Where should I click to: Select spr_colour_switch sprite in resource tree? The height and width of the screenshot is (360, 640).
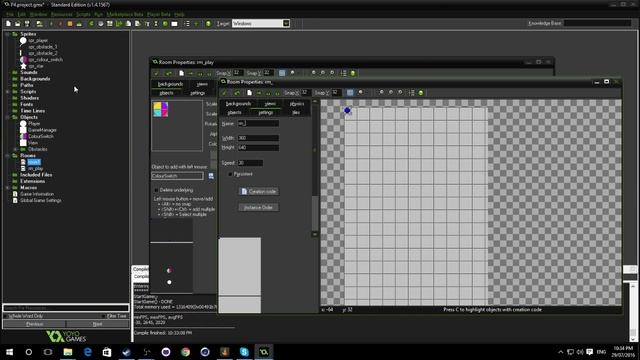pos(45,60)
